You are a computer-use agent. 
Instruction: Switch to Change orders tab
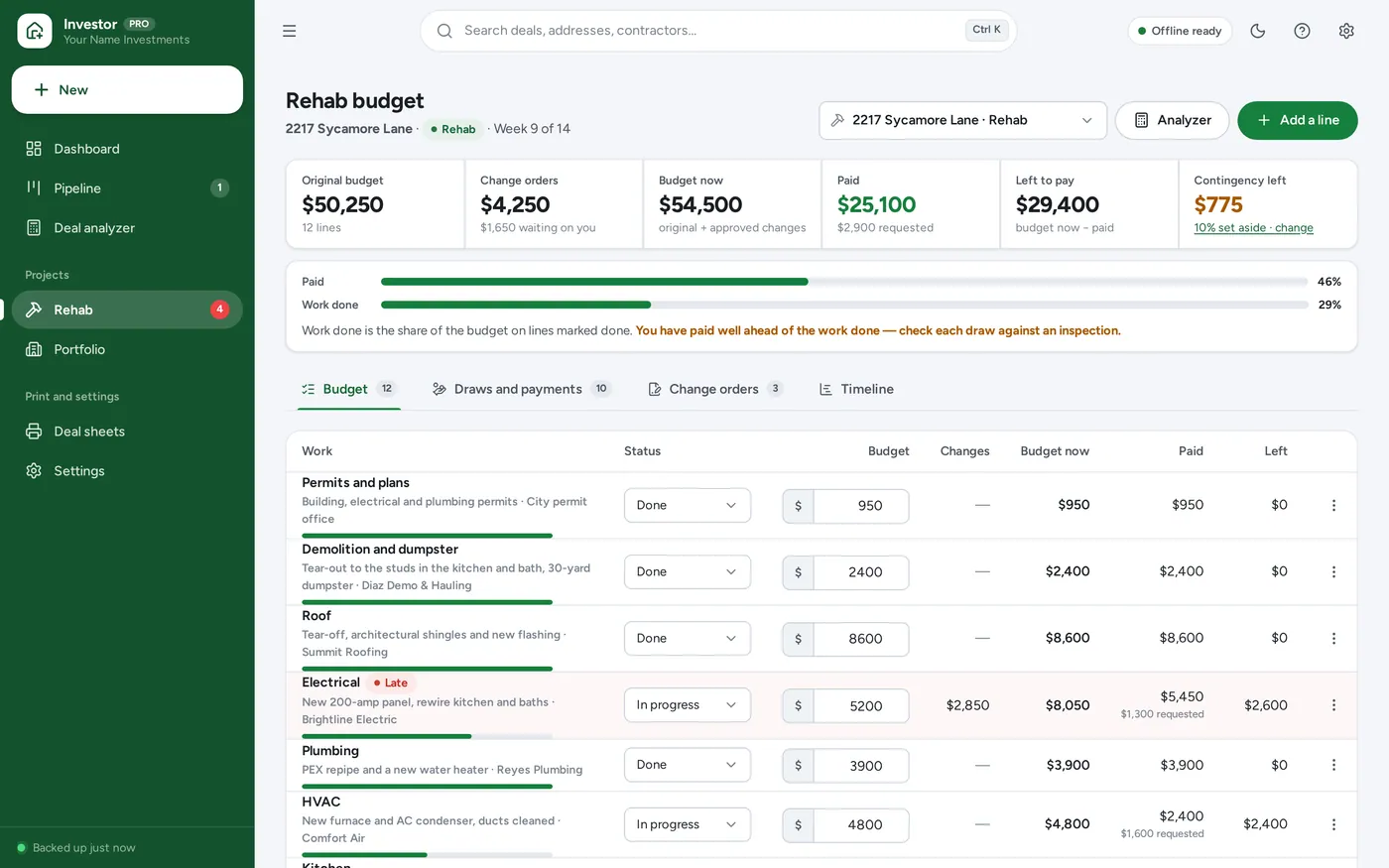tap(715, 389)
